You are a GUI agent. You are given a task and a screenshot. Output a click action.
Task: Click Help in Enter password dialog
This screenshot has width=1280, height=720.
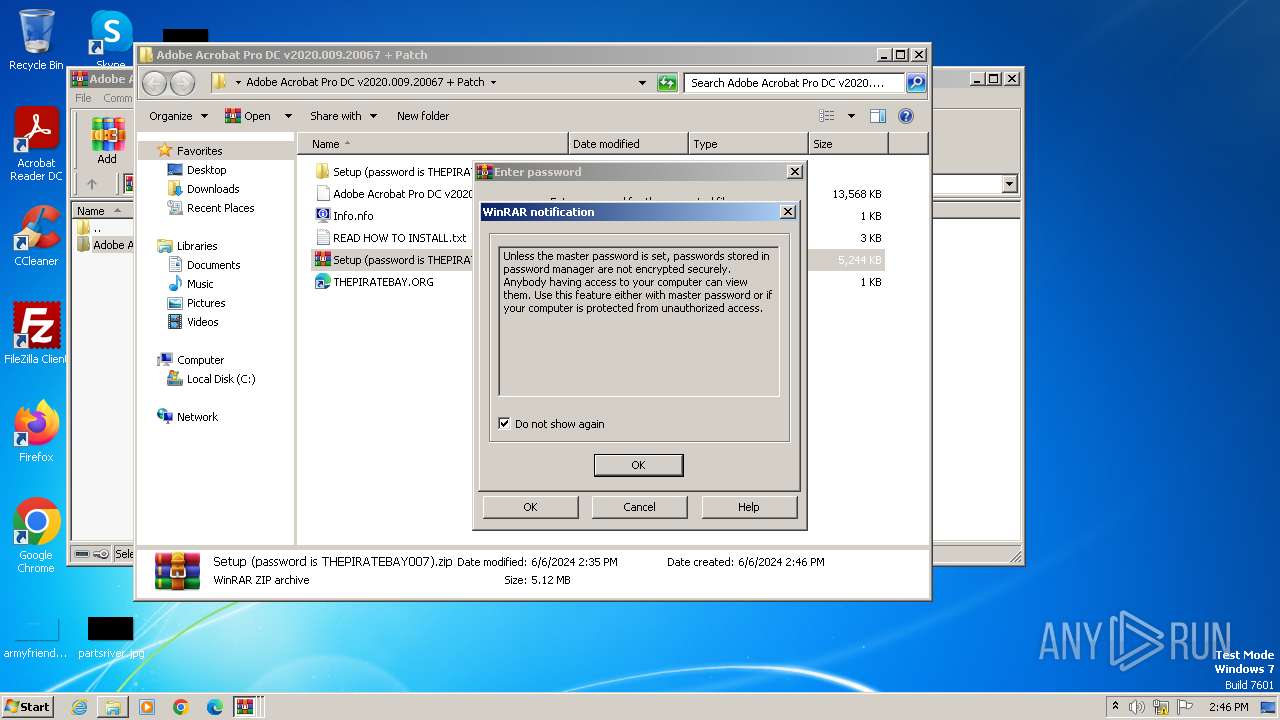tap(748, 507)
